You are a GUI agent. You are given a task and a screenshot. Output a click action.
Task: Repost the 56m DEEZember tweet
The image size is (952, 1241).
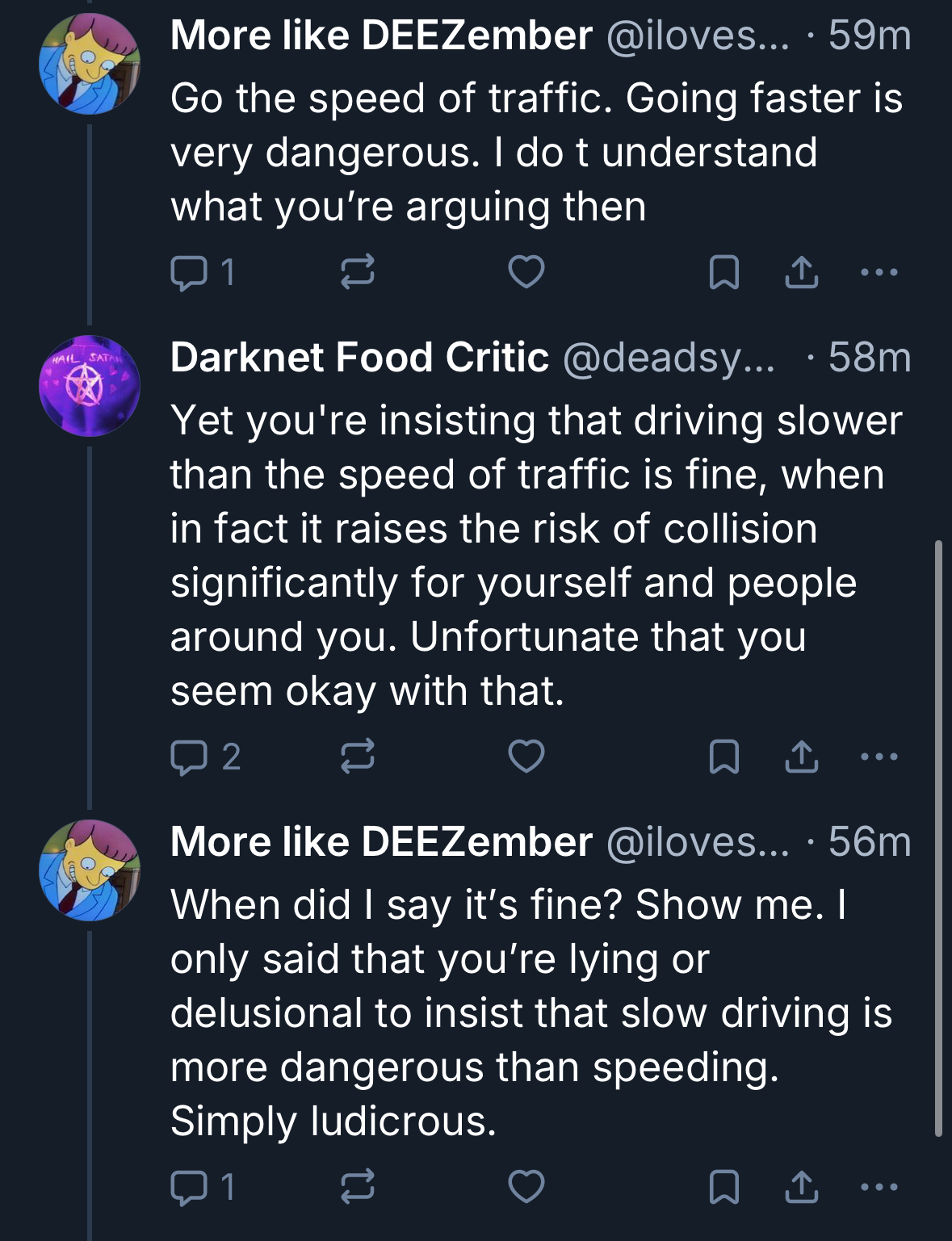[x=357, y=1187]
